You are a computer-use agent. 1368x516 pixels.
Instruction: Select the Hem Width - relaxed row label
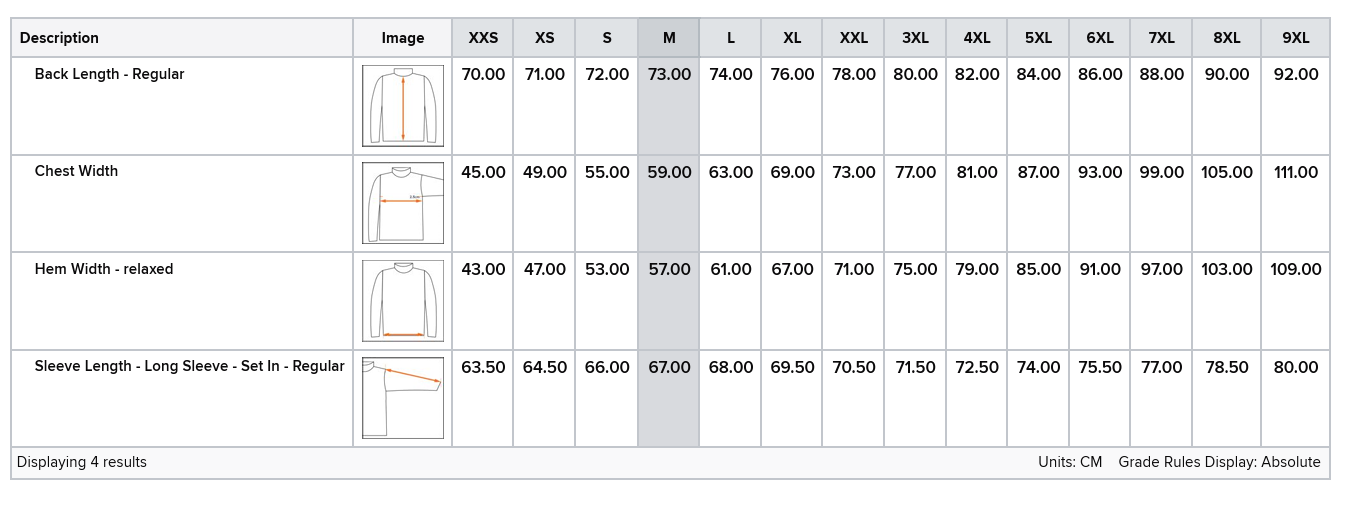104,269
